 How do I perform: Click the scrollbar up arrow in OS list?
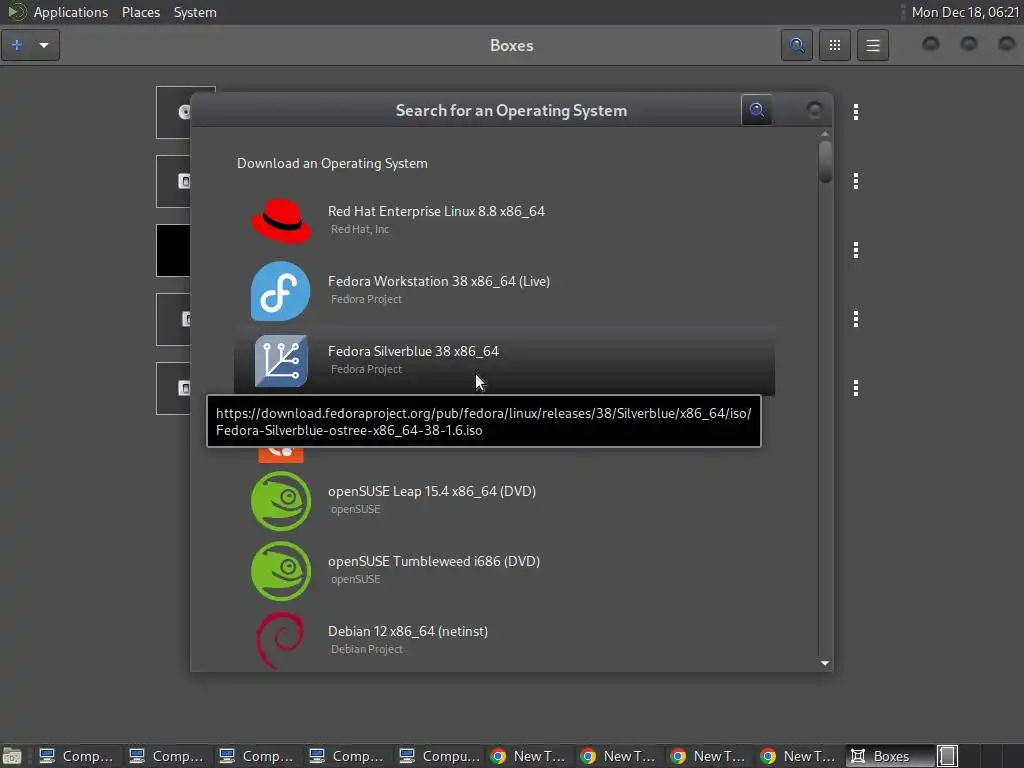pyautogui.click(x=825, y=135)
